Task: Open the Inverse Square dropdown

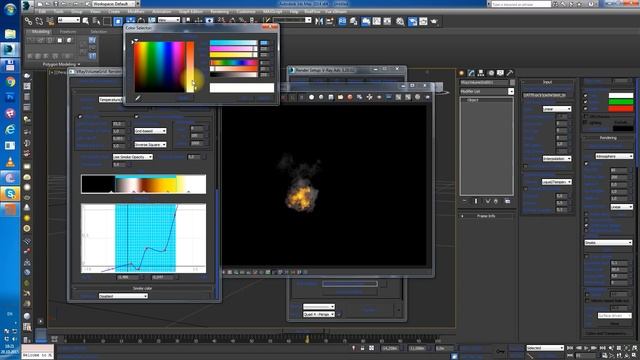Action: coord(151,145)
